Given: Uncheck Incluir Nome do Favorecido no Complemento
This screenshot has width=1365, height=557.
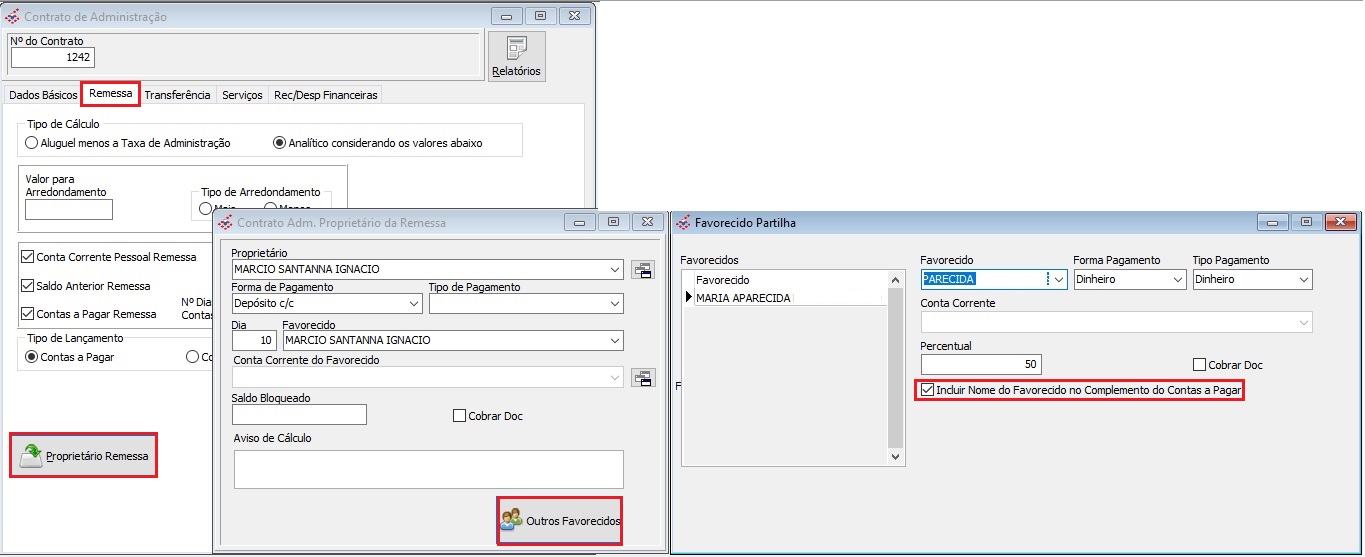Looking at the screenshot, I should pos(928,390).
